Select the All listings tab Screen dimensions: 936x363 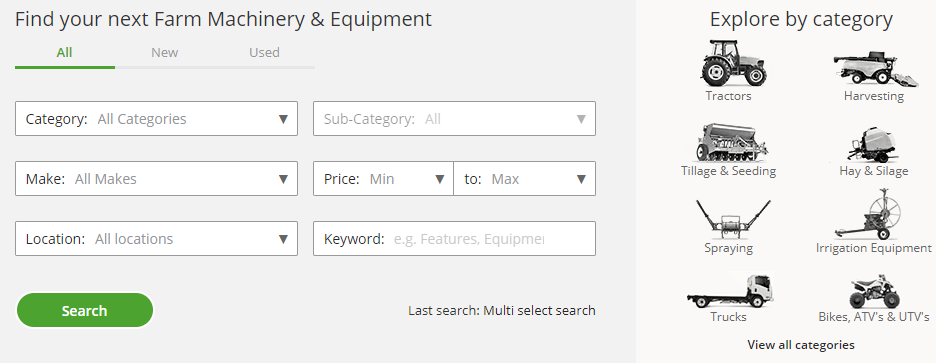click(64, 53)
